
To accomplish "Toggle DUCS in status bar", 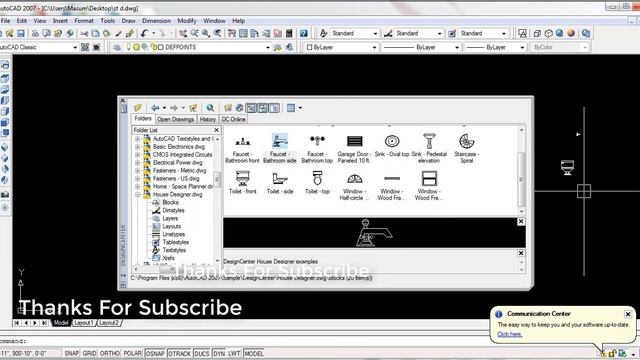I will click(202, 353).
